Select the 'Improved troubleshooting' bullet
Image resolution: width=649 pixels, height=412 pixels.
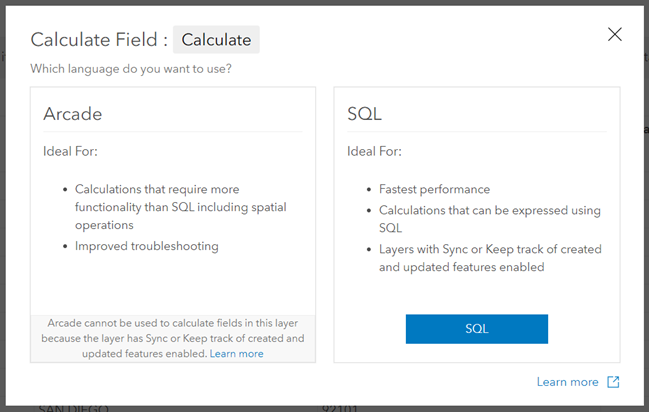point(146,246)
